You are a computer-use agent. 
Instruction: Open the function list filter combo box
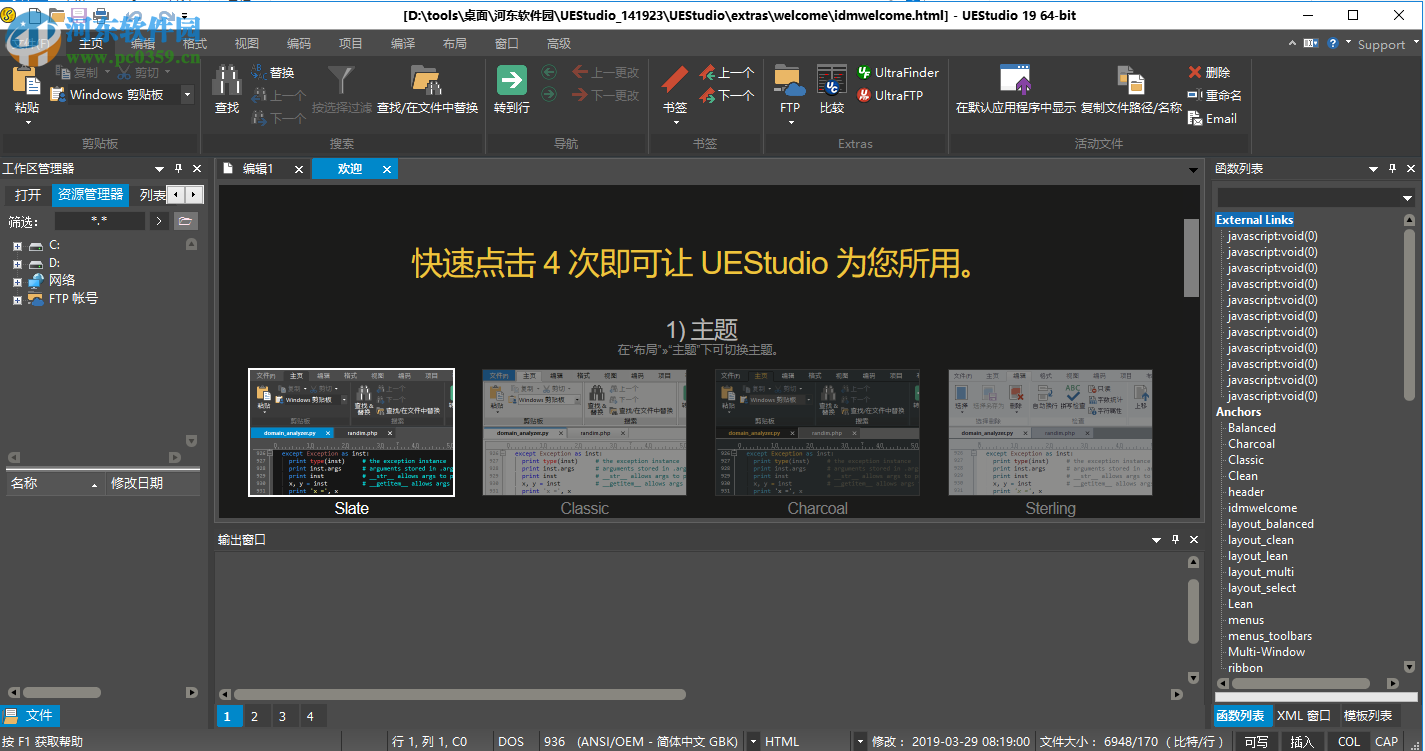(1316, 198)
